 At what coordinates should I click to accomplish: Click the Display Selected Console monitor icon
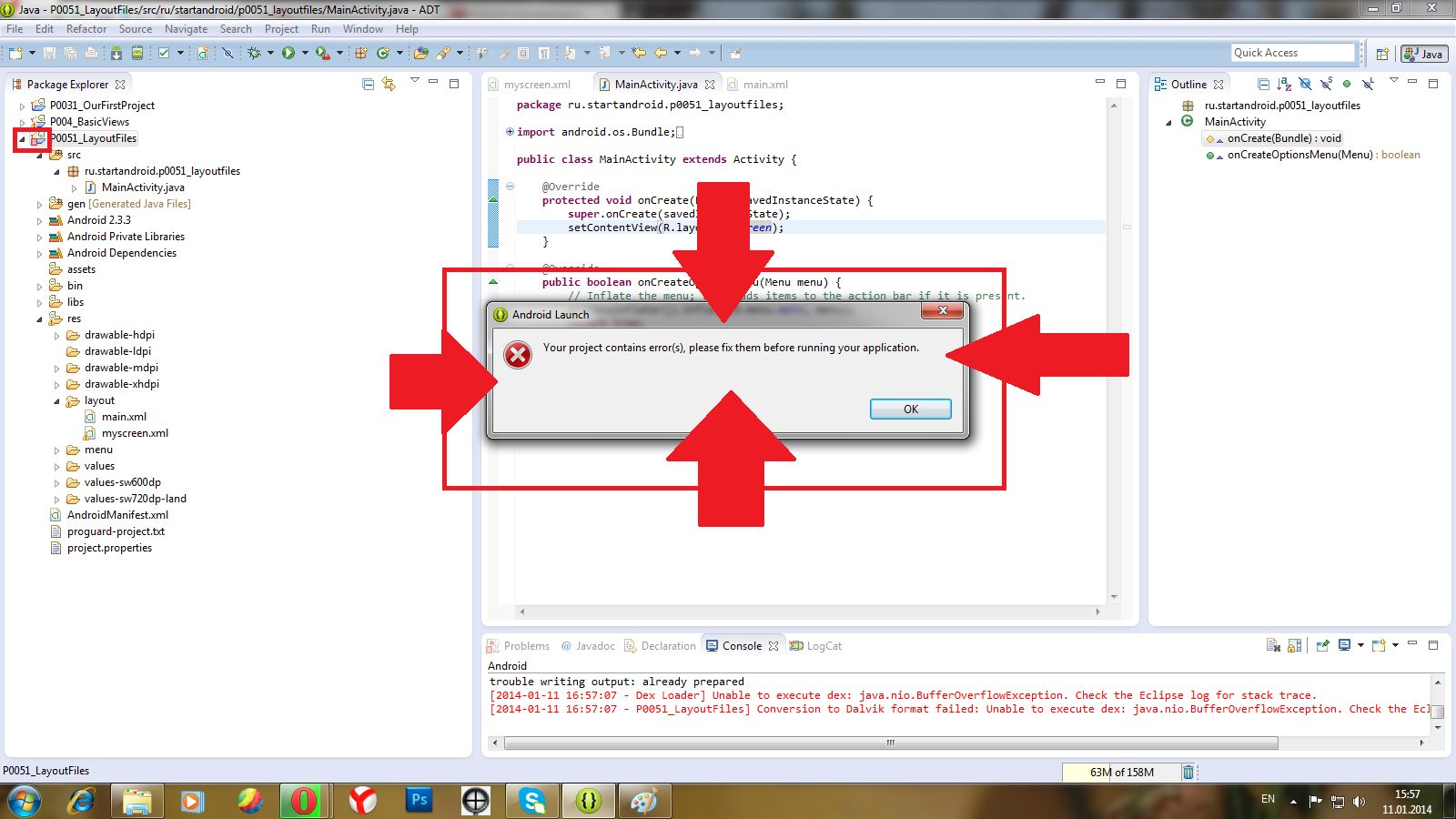1344,645
